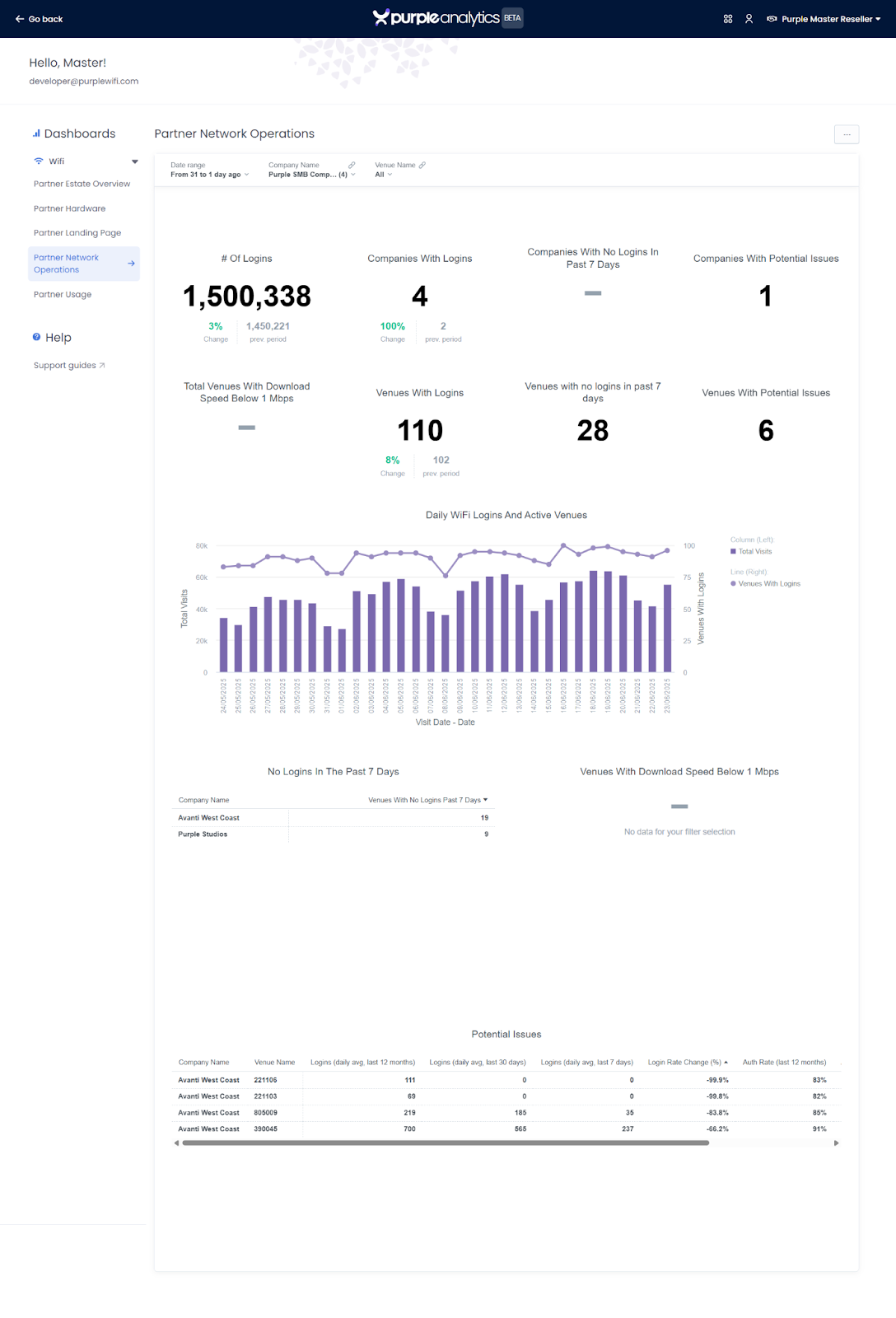Image resolution: width=896 pixels, height=1318 pixels.
Task: Sort by Venues With No Logins Past 7 Days
Action: point(428,801)
